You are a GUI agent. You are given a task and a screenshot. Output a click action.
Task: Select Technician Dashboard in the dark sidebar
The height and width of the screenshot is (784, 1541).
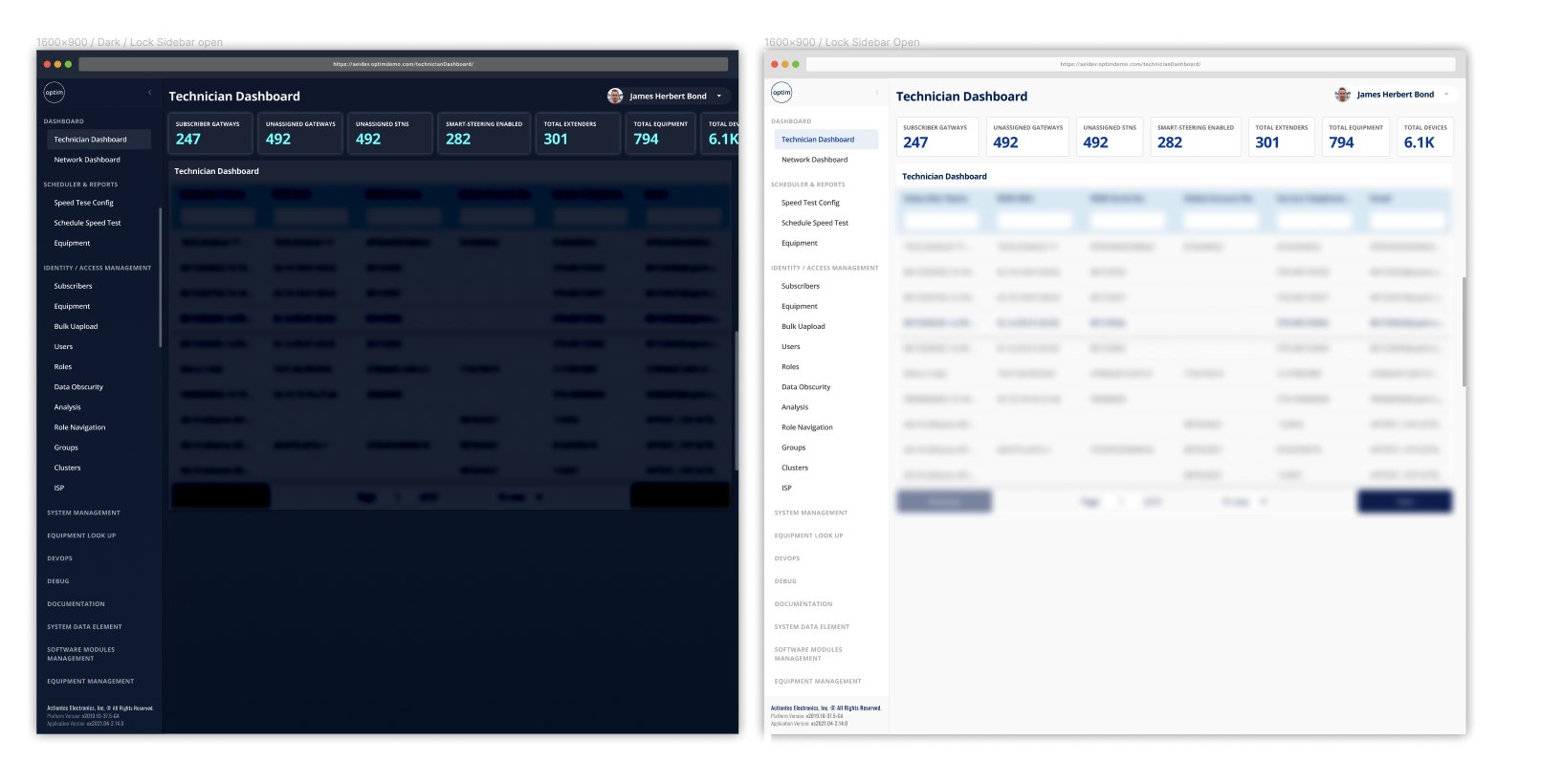pyautogui.click(x=98, y=140)
